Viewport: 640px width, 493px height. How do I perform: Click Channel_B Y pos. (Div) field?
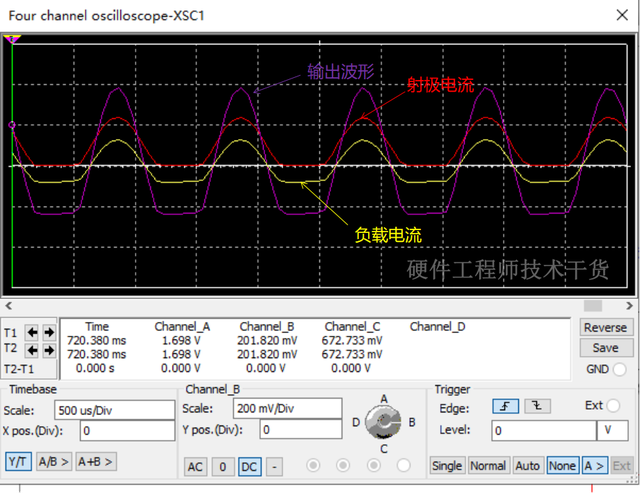point(301,429)
